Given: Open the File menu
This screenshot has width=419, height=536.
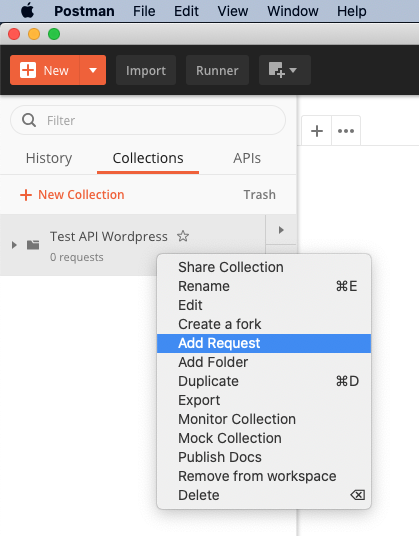Looking at the screenshot, I should (x=144, y=11).
